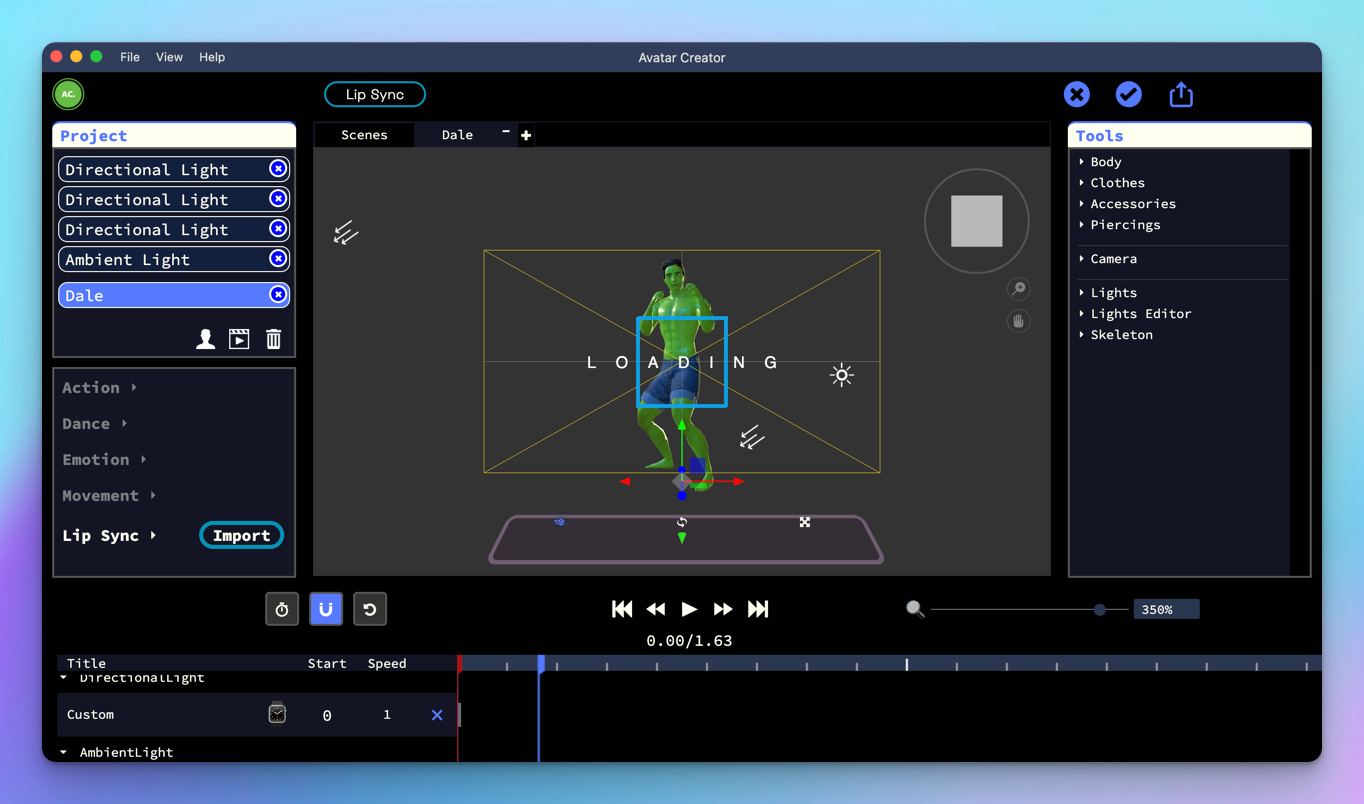Remove the Dale item from the project
Viewport: 1364px width, 804px height.
[278, 295]
